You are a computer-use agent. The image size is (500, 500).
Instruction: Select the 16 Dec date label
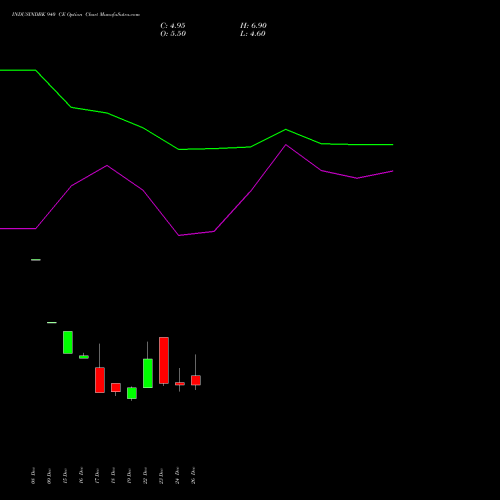point(81,476)
